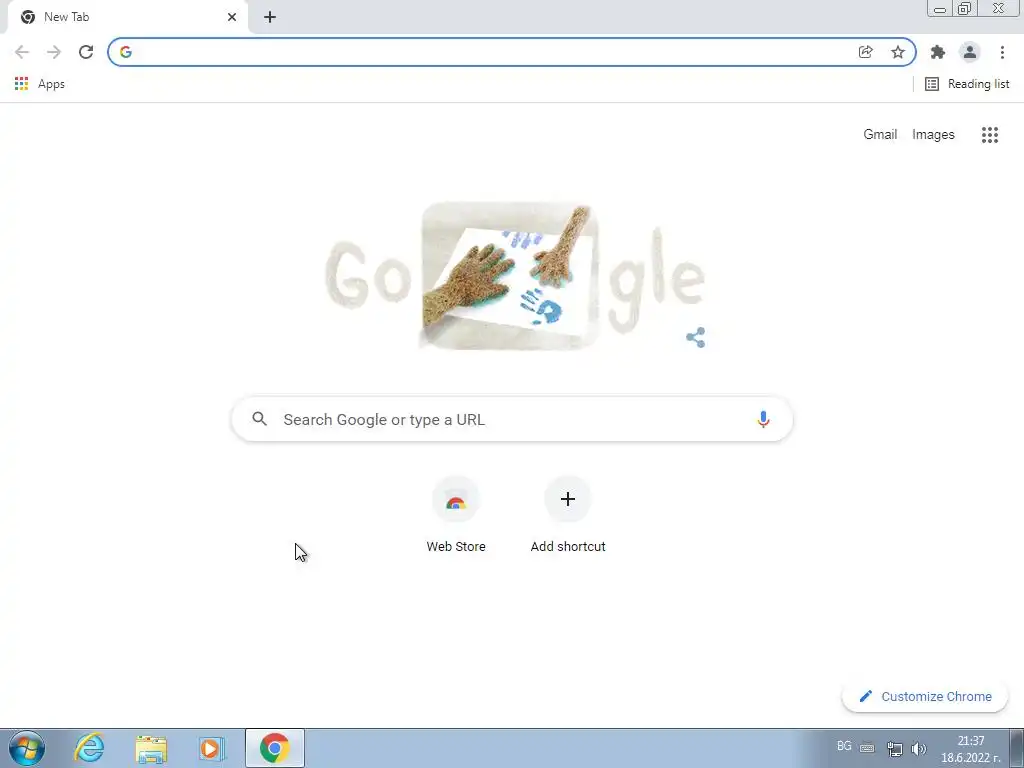Open the Reading list panel
Viewport: 1024px width, 768px height.
click(967, 84)
